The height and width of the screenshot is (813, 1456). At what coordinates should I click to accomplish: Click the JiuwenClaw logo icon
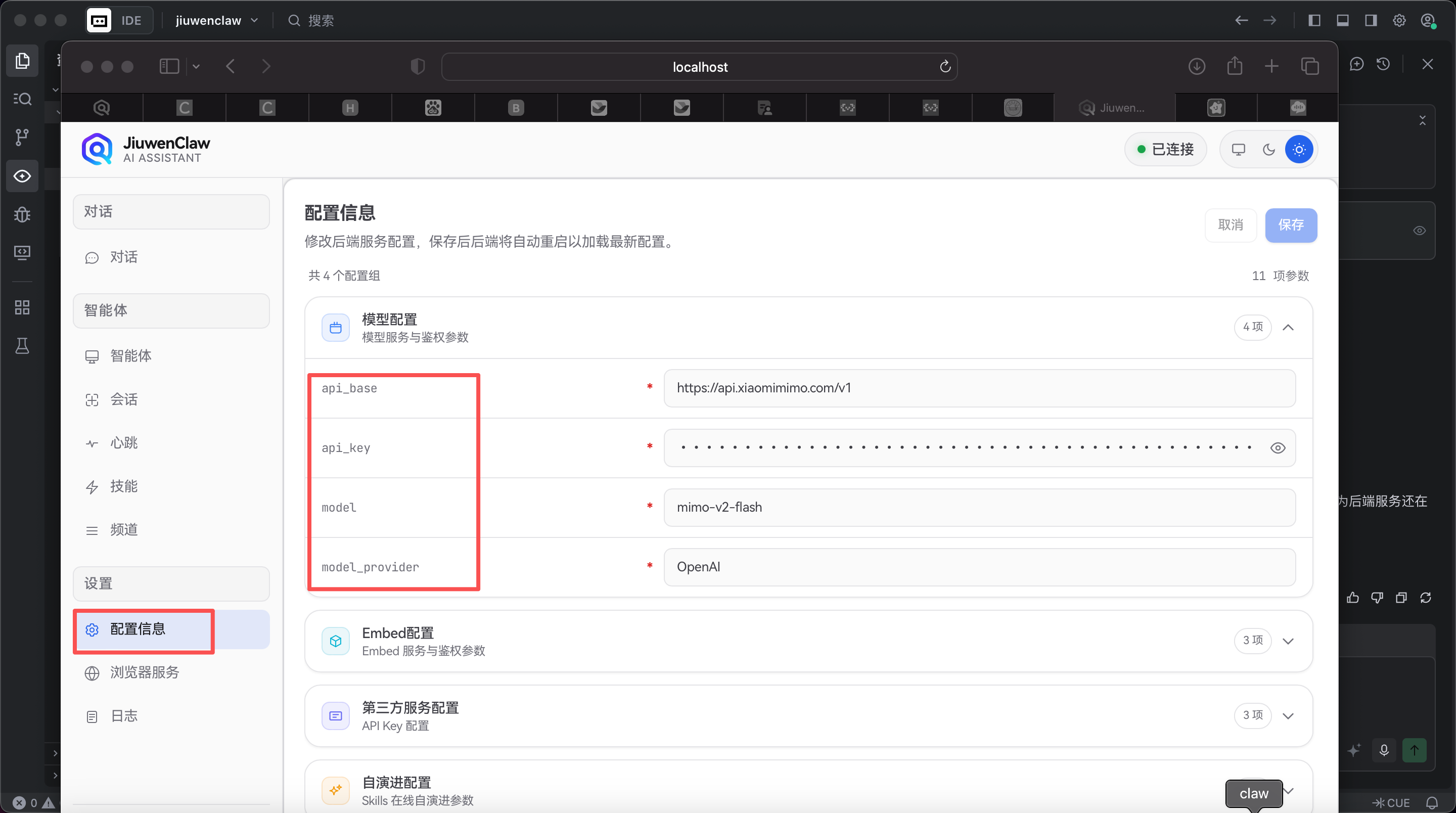[97, 149]
